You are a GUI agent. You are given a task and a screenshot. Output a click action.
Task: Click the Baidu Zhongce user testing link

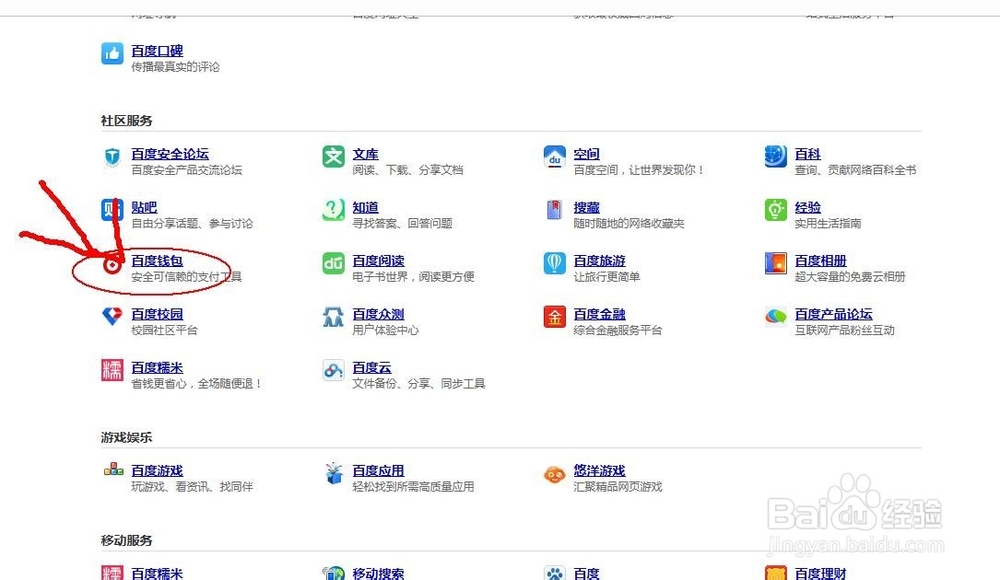point(377,317)
